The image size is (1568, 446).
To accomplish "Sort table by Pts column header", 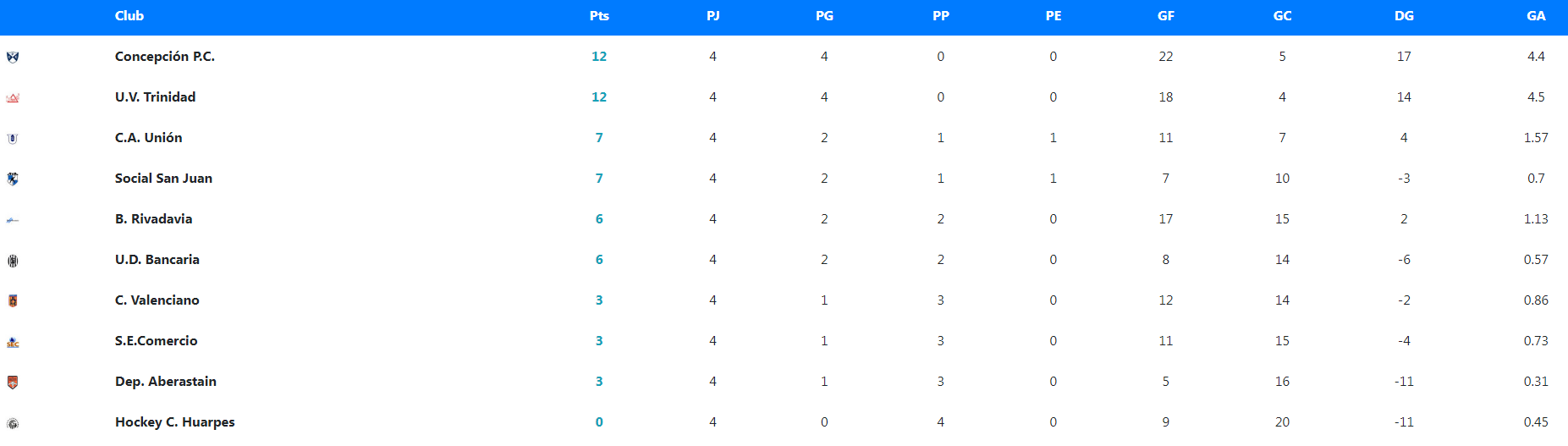I will coord(599,16).
